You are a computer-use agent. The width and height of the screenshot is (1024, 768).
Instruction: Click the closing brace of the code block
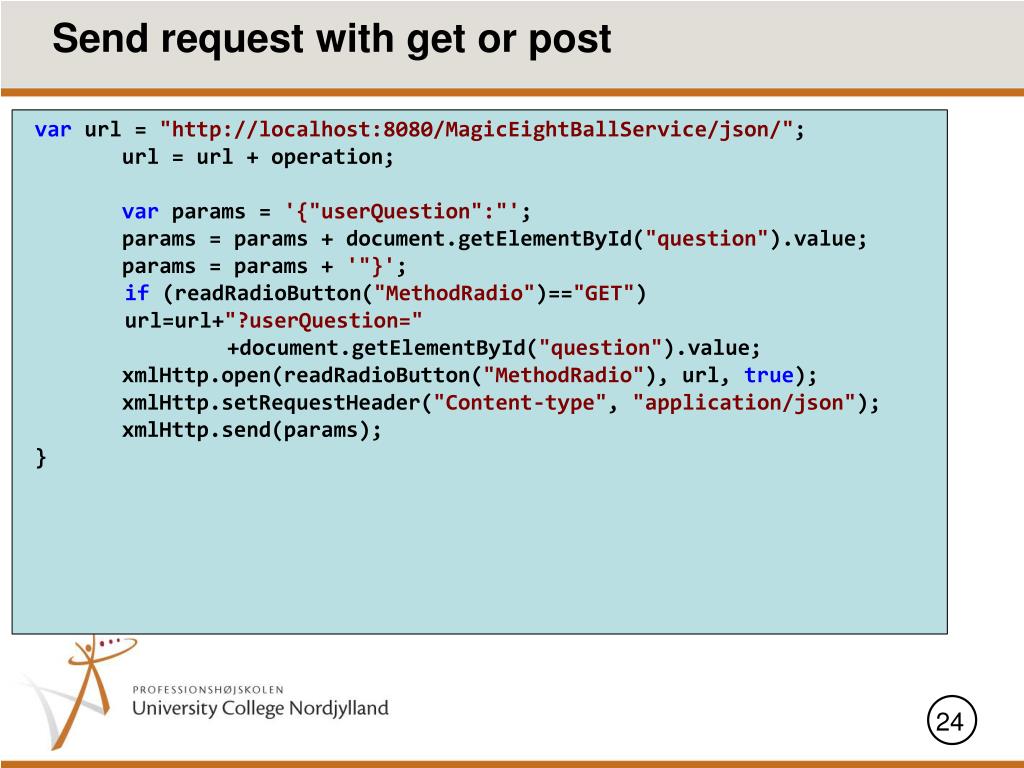pyautogui.click(x=41, y=458)
